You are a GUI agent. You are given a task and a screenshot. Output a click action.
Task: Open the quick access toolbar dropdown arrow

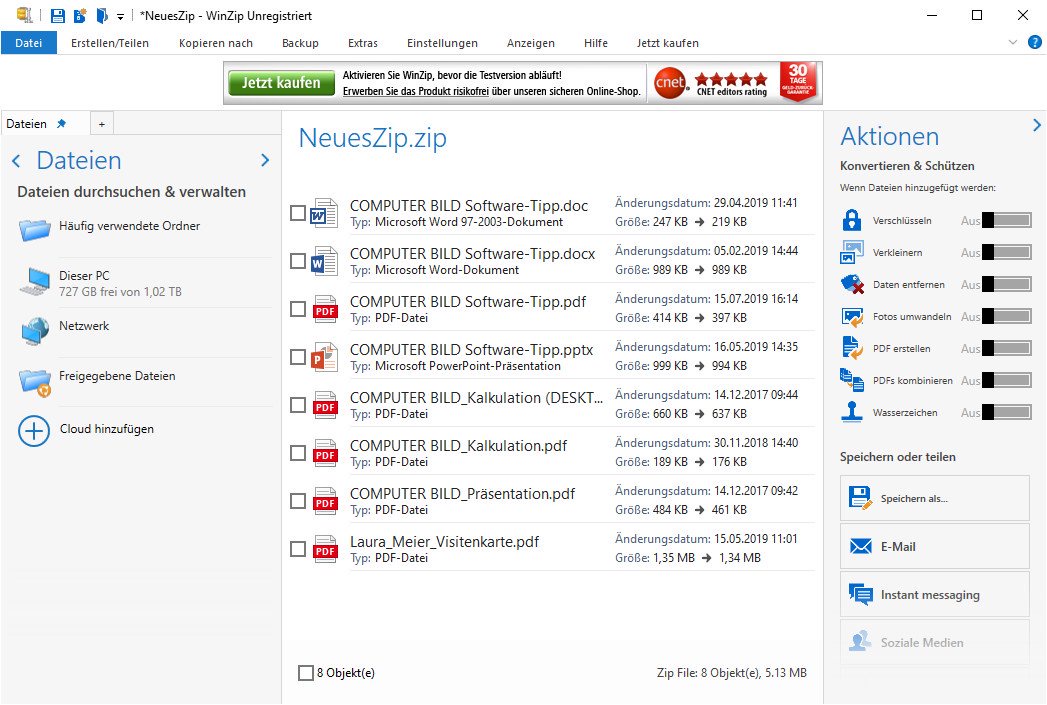(120, 17)
